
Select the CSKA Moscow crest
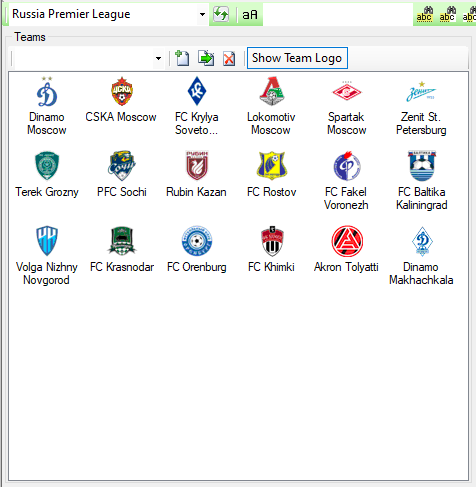122,91
